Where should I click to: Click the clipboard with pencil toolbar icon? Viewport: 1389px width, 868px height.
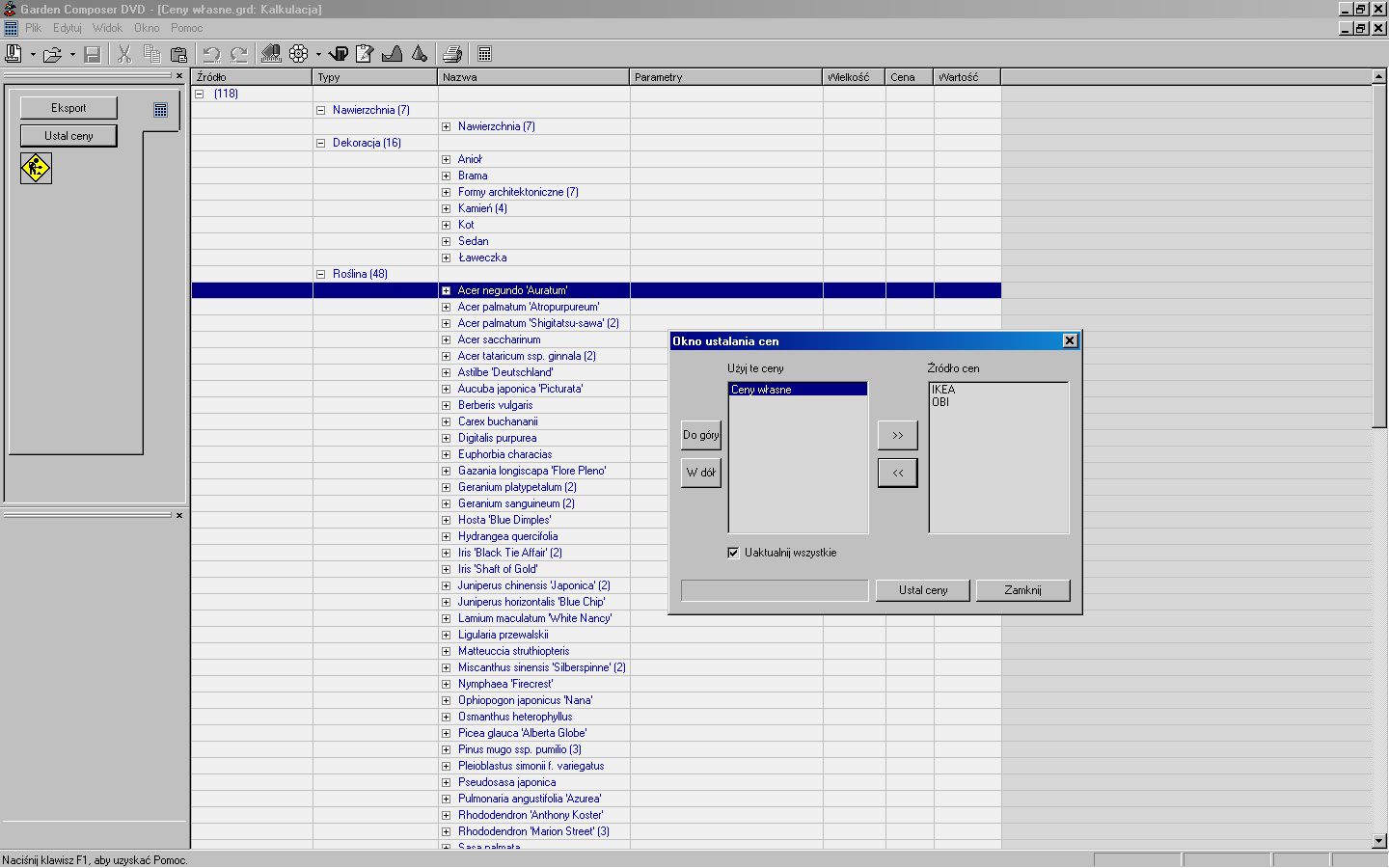(x=365, y=54)
